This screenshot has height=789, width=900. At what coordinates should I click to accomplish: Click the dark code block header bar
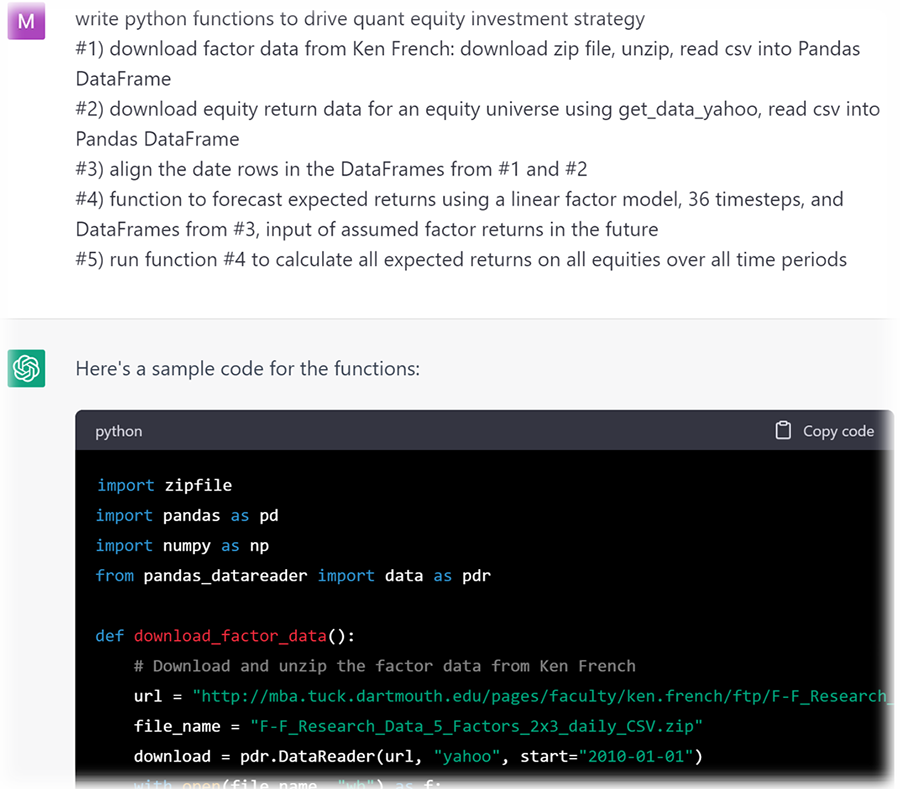[450, 430]
